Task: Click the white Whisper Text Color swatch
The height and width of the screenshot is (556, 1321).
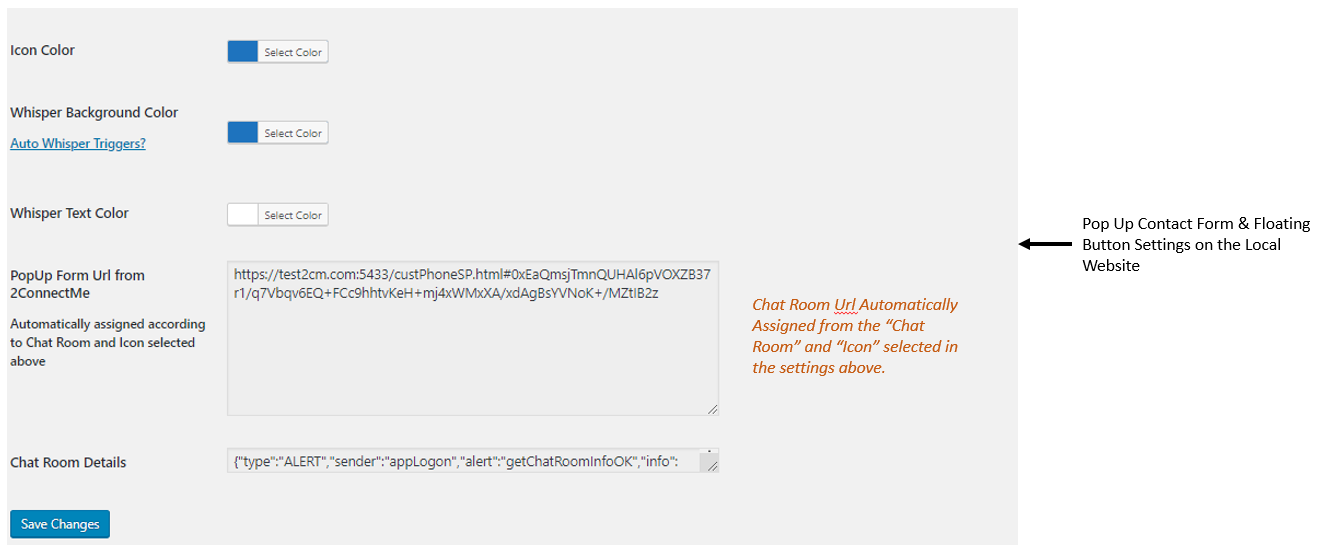Action: coord(243,215)
